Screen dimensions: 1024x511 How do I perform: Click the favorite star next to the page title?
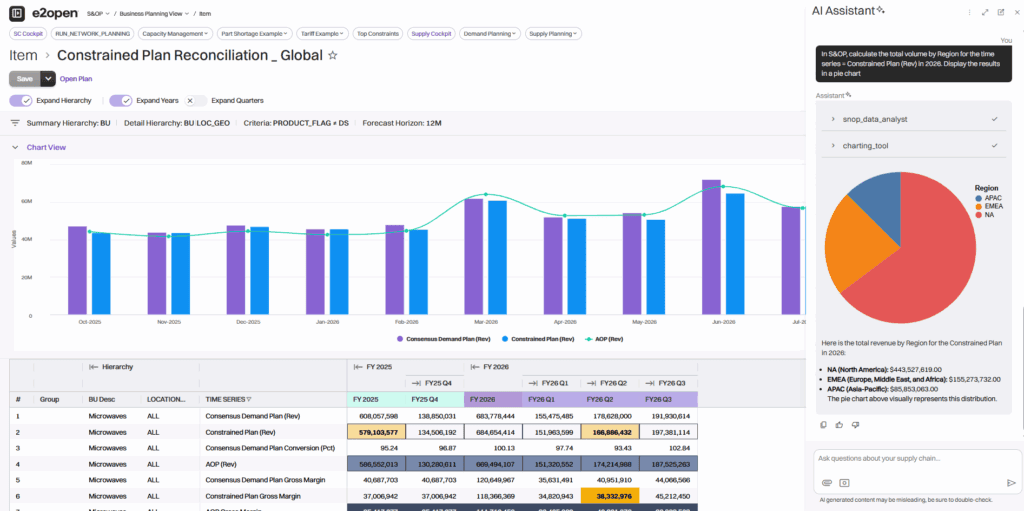point(333,56)
